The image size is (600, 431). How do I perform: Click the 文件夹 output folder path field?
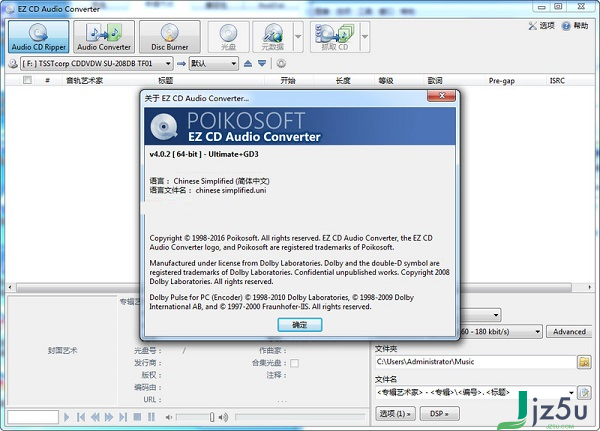coord(474,362)
